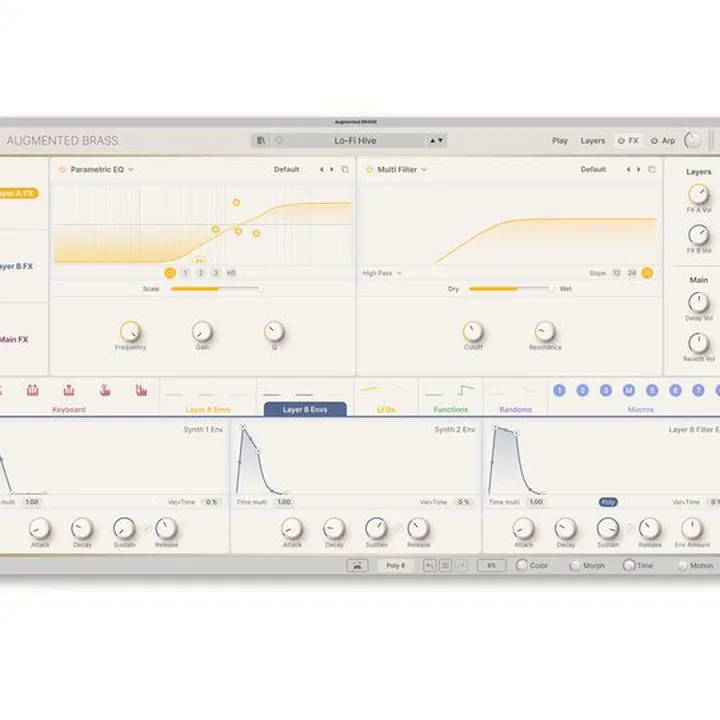Go to next Parametric EQ preset arrow

(332, 169)
